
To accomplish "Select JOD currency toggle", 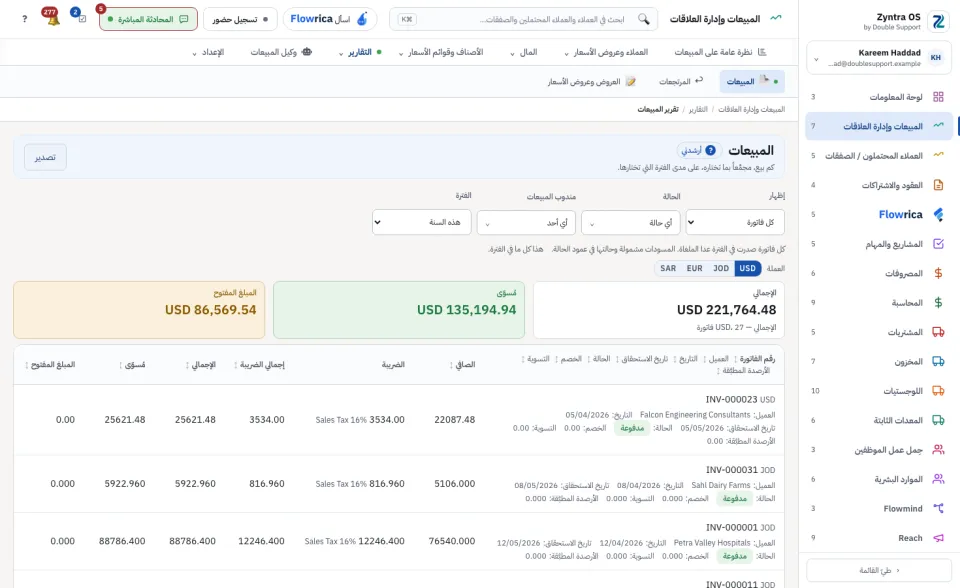I will pos(721,268).
